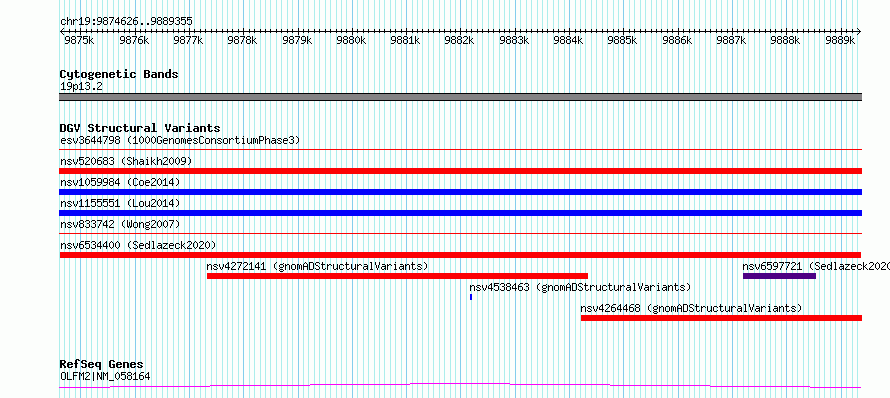Click the 9876k ruler tick label
The image size is (890, 398).
(x=133, y=40)
